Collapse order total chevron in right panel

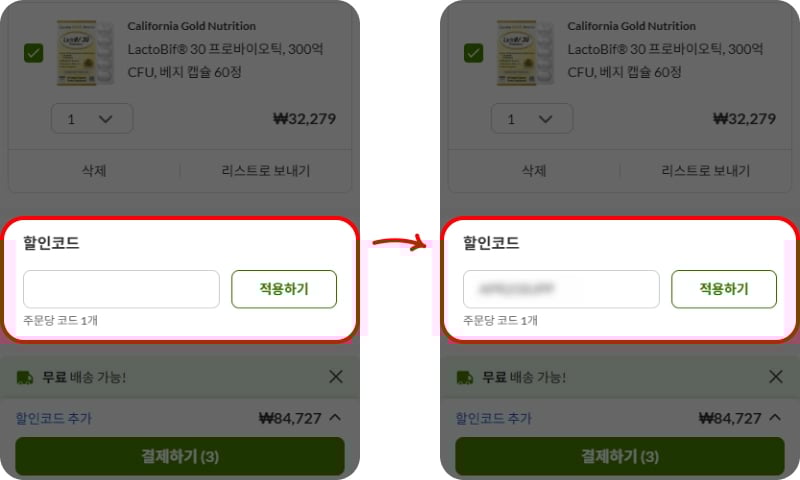(x=775, y=418)
